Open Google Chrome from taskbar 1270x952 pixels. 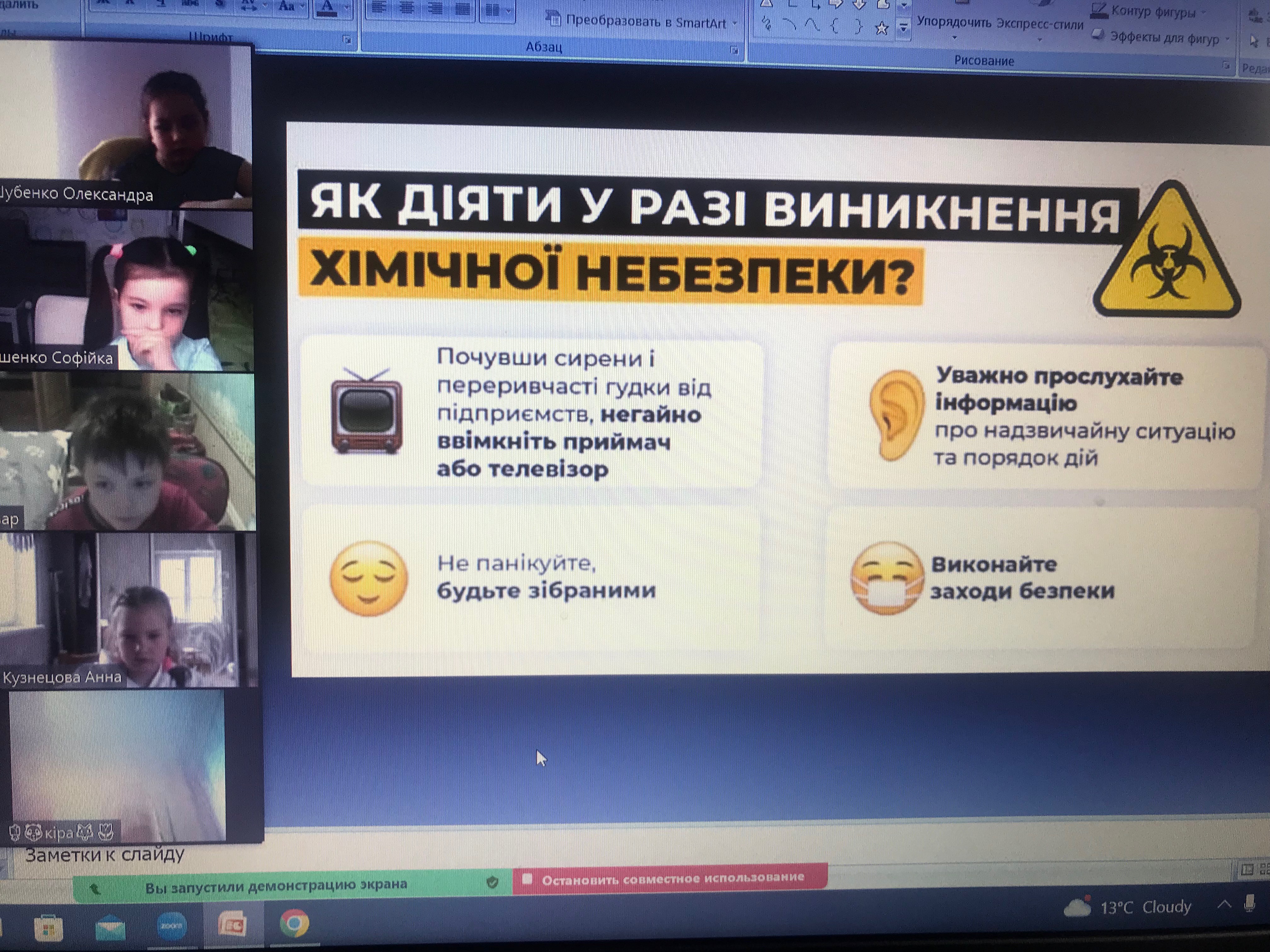pyautogui.click(x=295, y=923)
